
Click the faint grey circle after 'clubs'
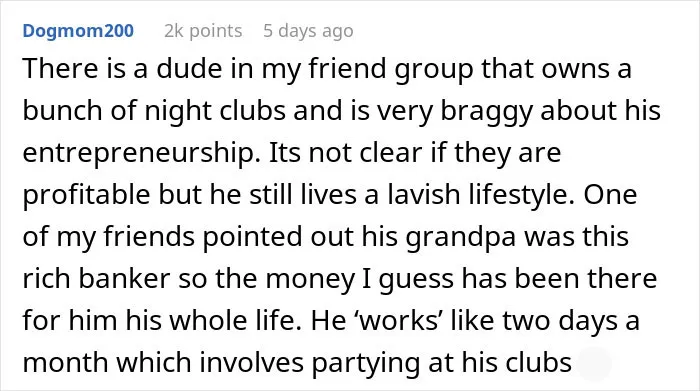point(594,363)
